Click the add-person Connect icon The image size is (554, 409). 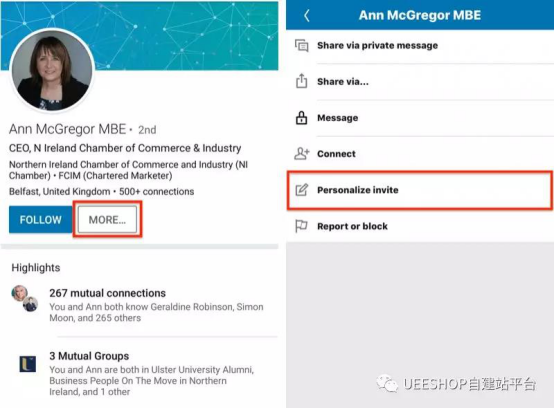(301, 154)
